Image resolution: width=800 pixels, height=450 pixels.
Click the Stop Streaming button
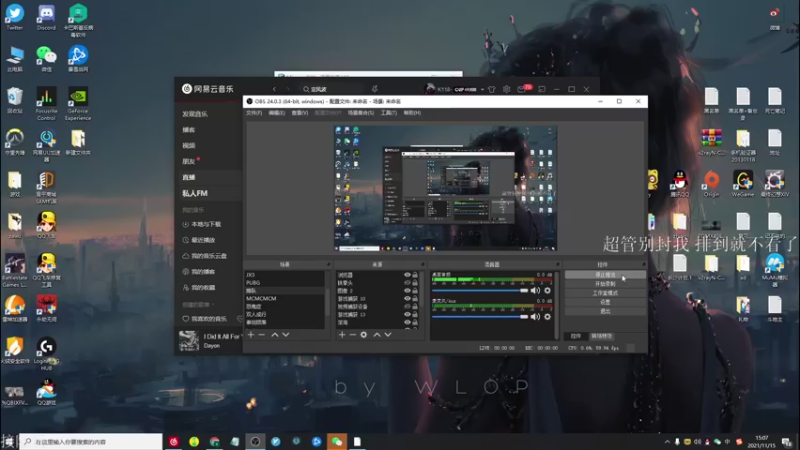(x=605, y=274)
